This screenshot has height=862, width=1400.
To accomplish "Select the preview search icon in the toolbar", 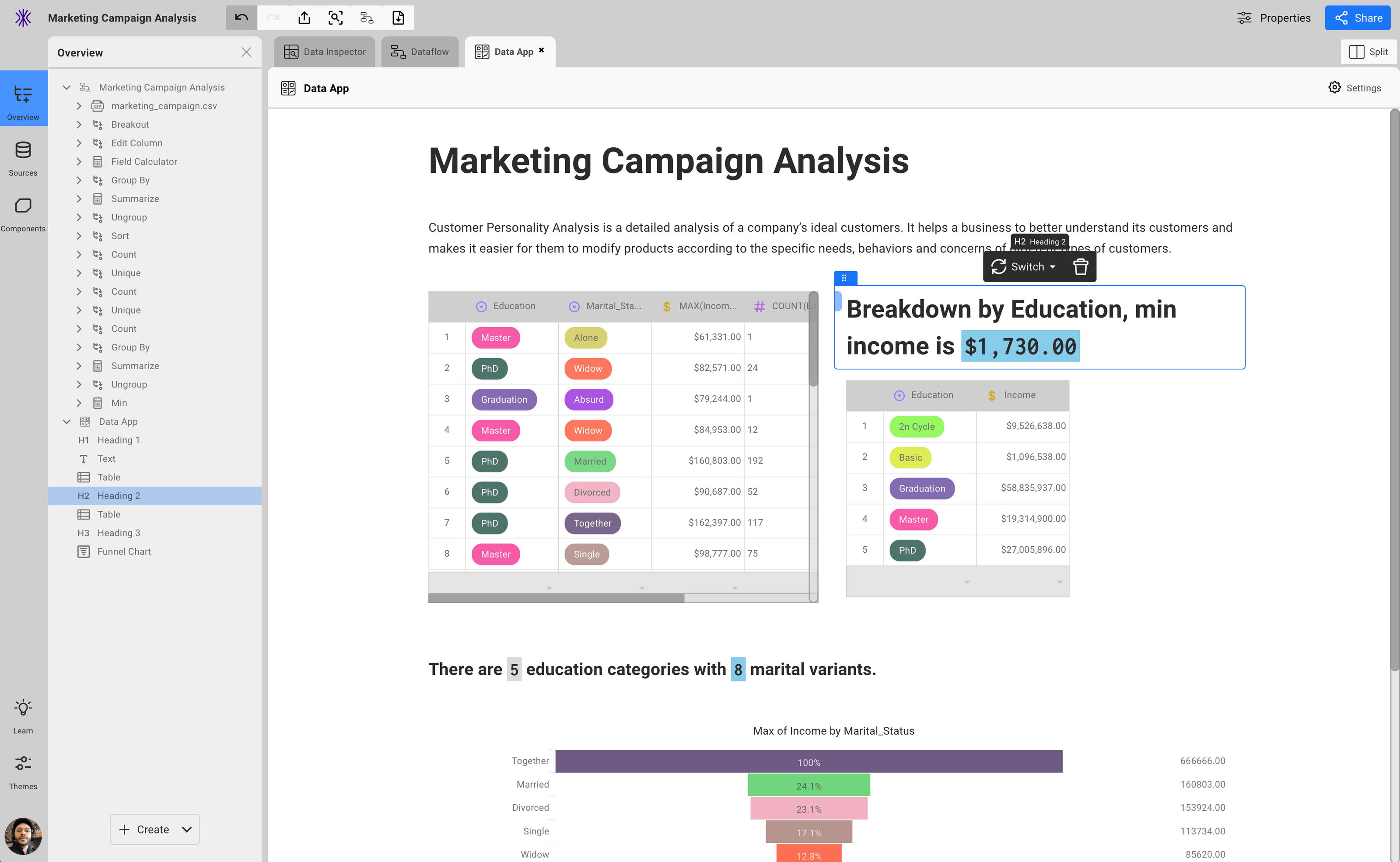I will point(335,17).
